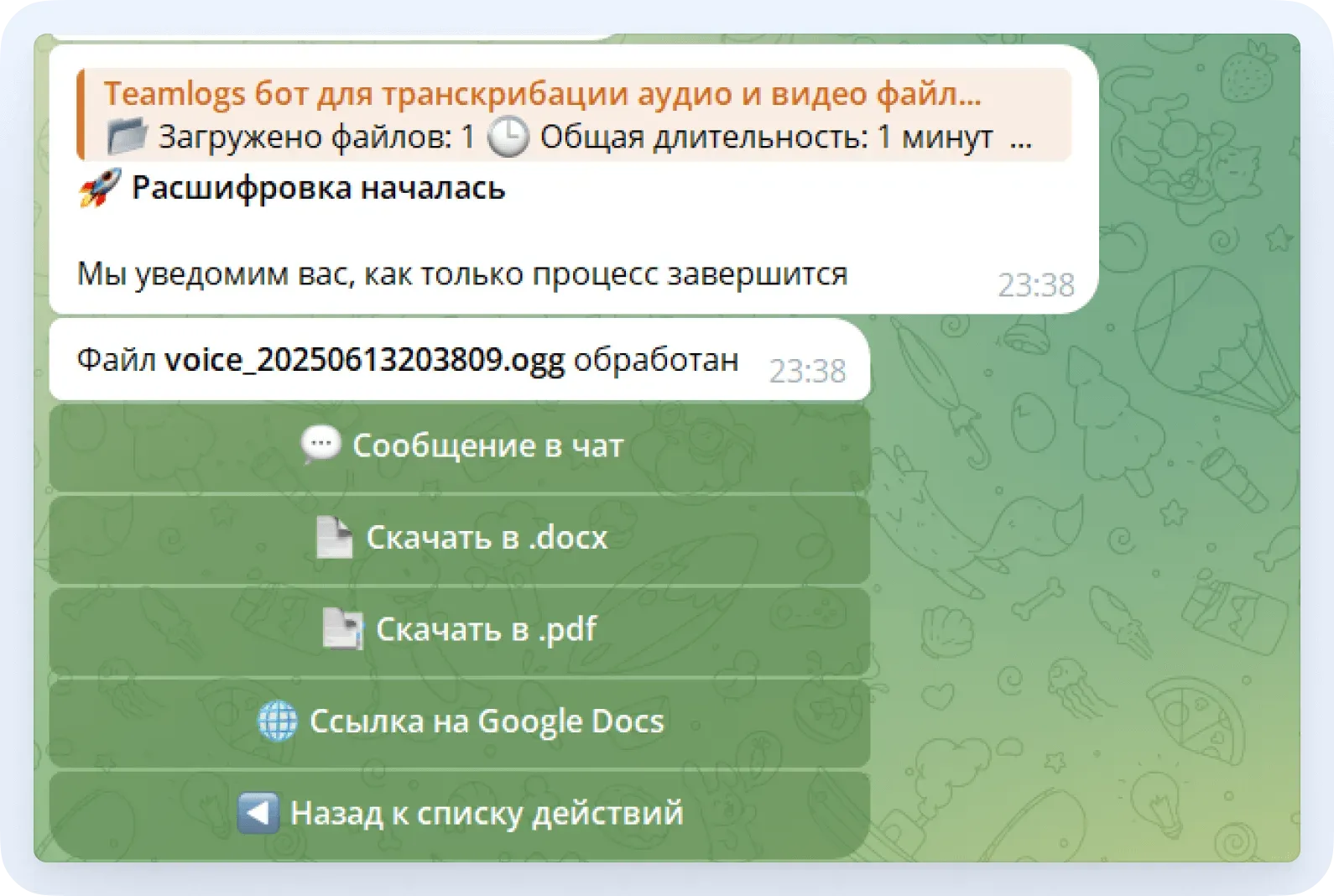The image size is (1334, 896).
Task: Choose 'Скачать в .pdf' option
Action: (x=460, y=630)
